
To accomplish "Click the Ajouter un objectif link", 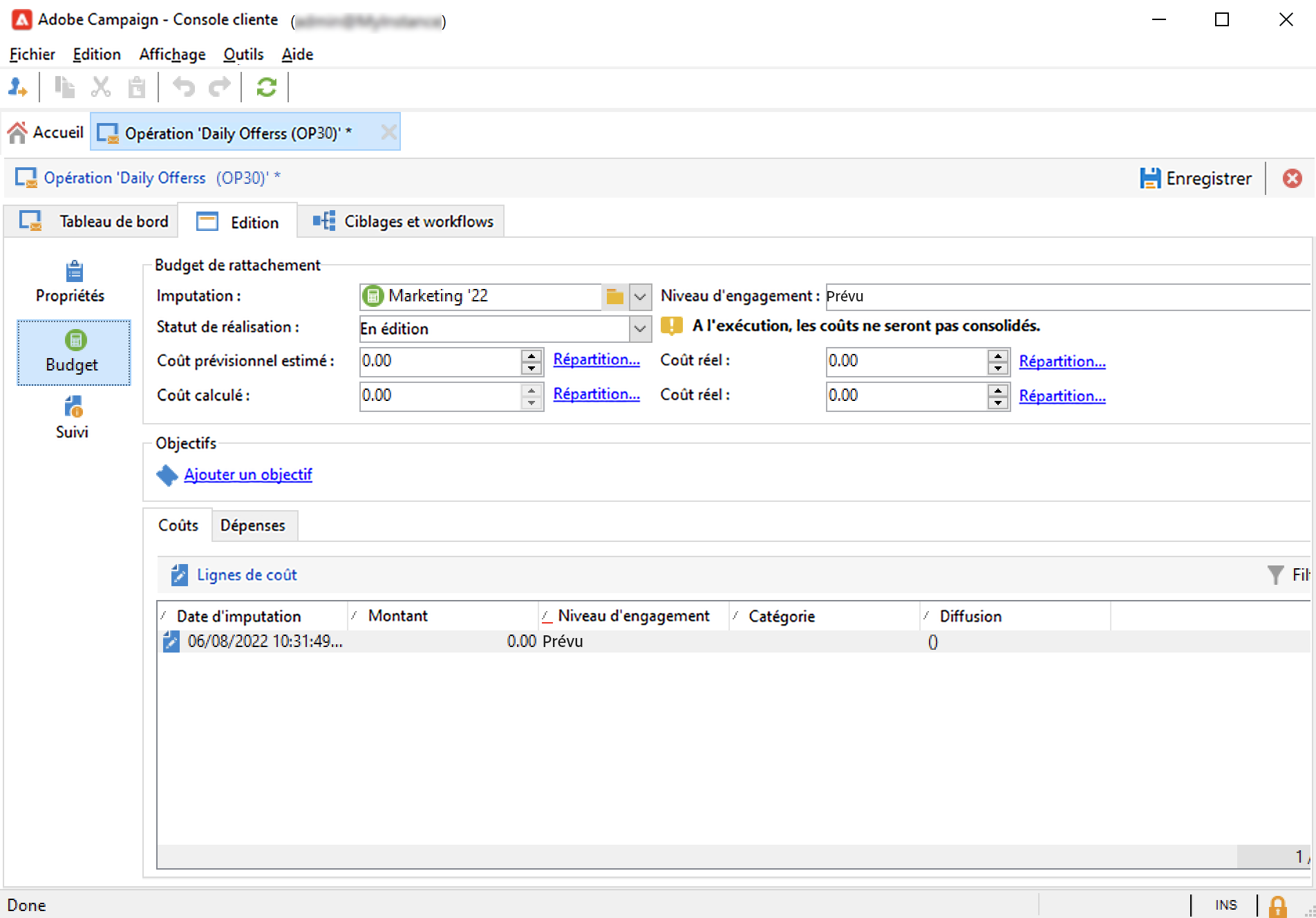I will coord(248,475).
